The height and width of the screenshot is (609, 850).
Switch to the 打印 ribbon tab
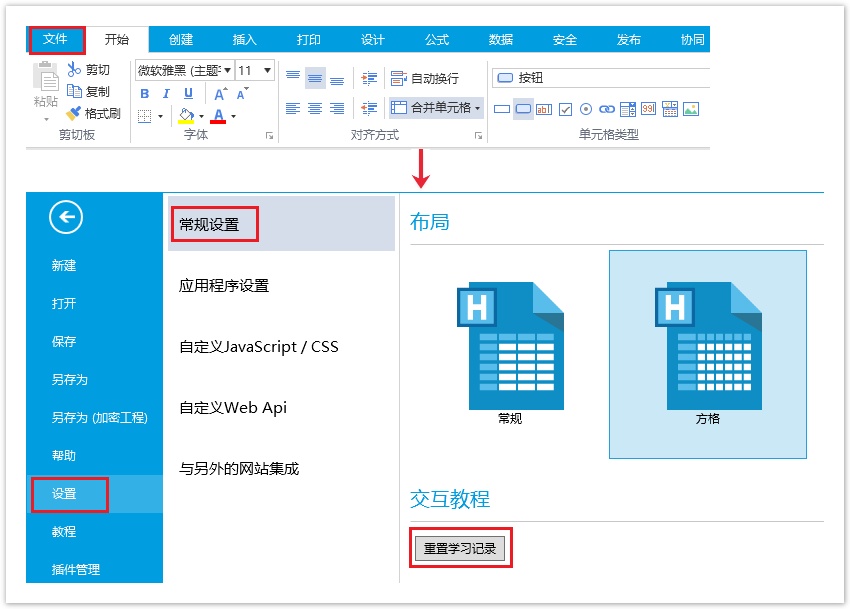click(308, 39)
